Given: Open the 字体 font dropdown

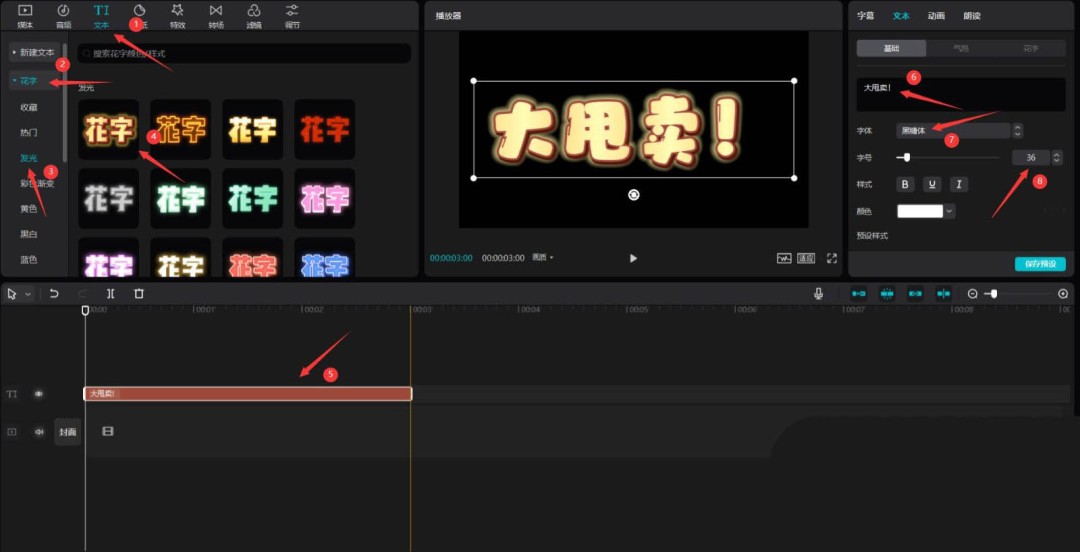Looking at the screenshot, I should (953, 130).
